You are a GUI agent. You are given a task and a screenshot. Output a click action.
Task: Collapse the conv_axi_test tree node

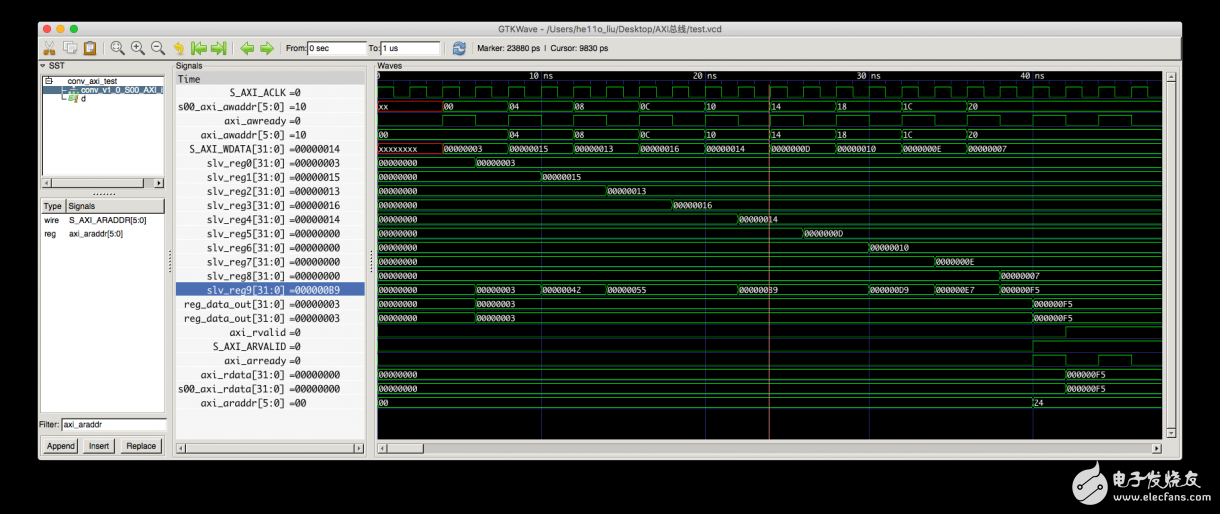click(48, 80)
